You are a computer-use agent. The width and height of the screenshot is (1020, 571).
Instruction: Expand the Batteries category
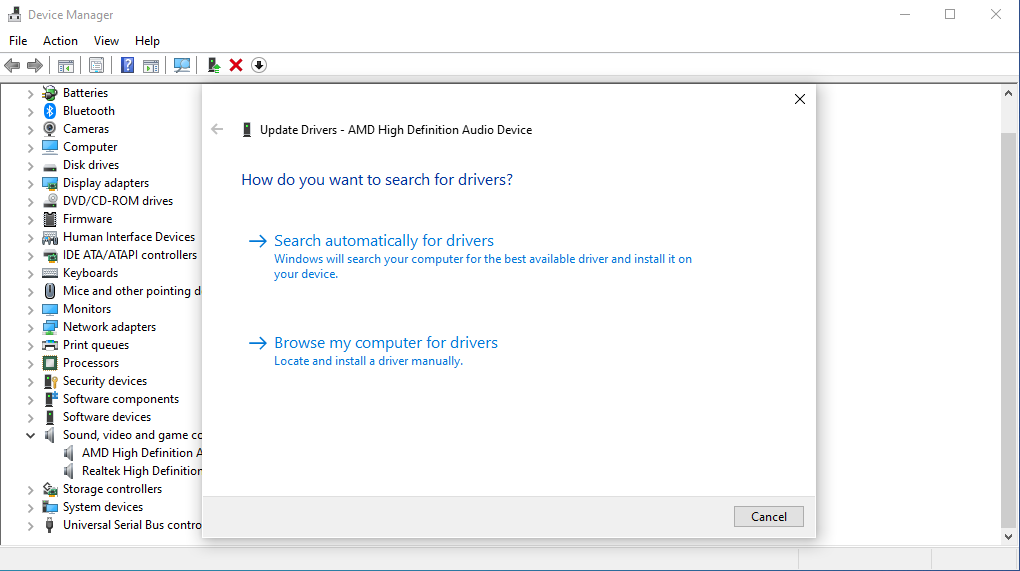30,94
